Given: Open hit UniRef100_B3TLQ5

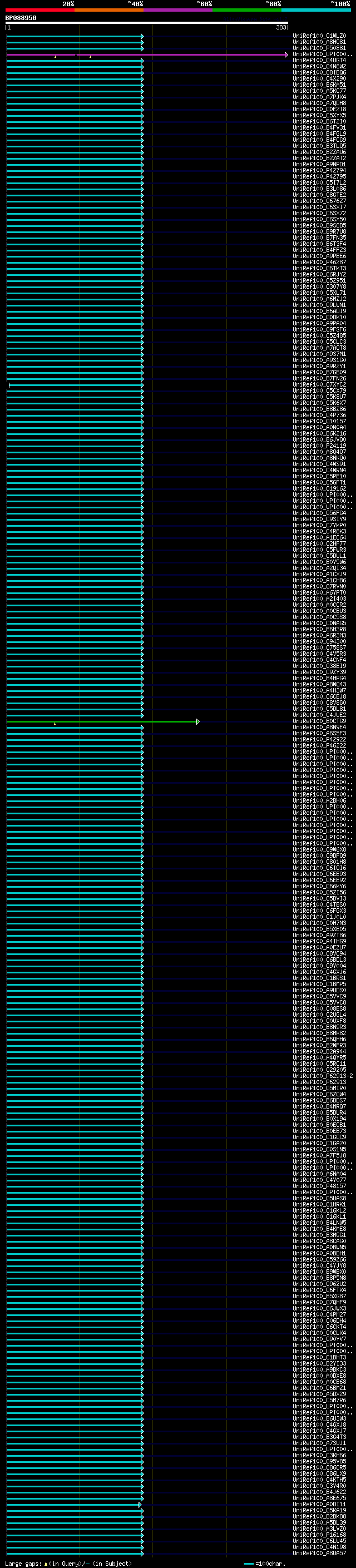Looking at the screenshot, I should [x=319, y=146].
